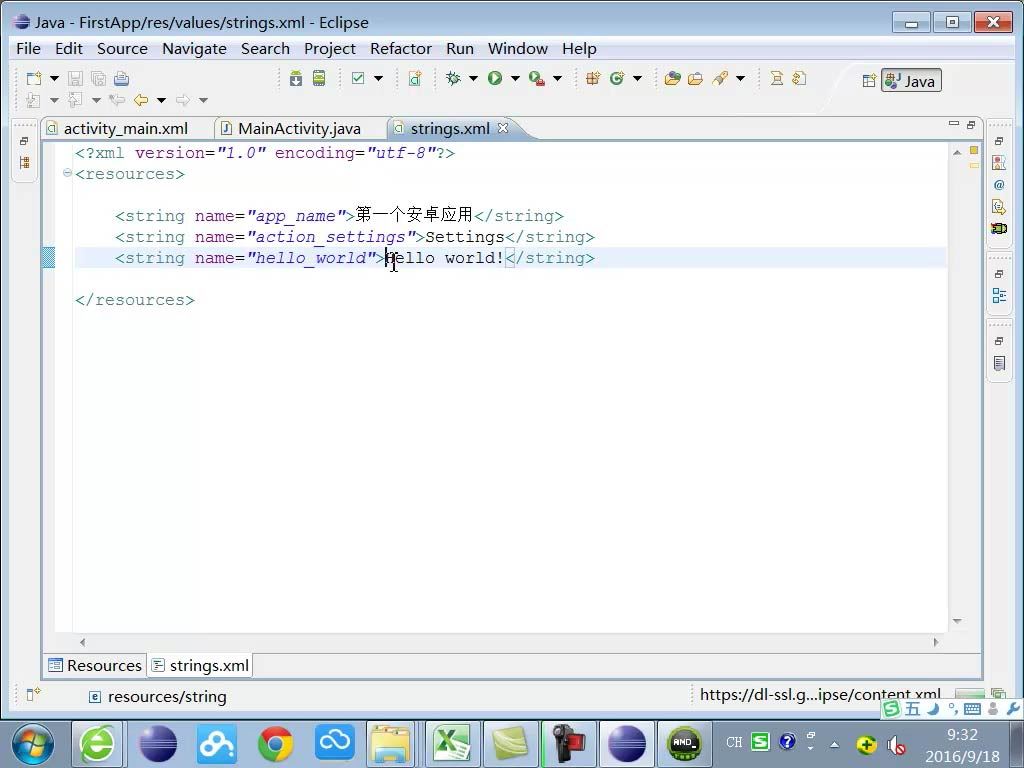Expand the External Tools dropdown arrow

557,78
